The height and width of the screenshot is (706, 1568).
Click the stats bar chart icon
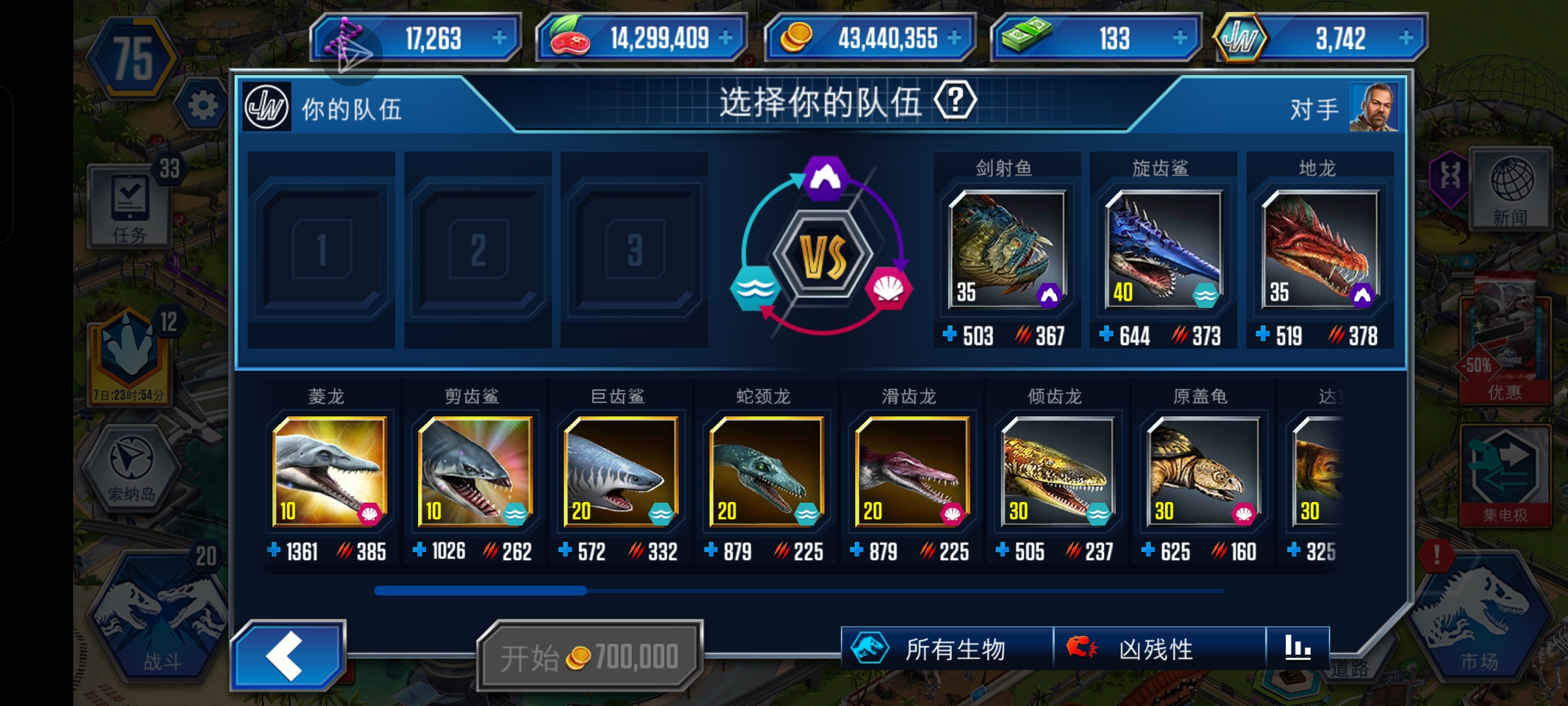[x=1298, y=648]
